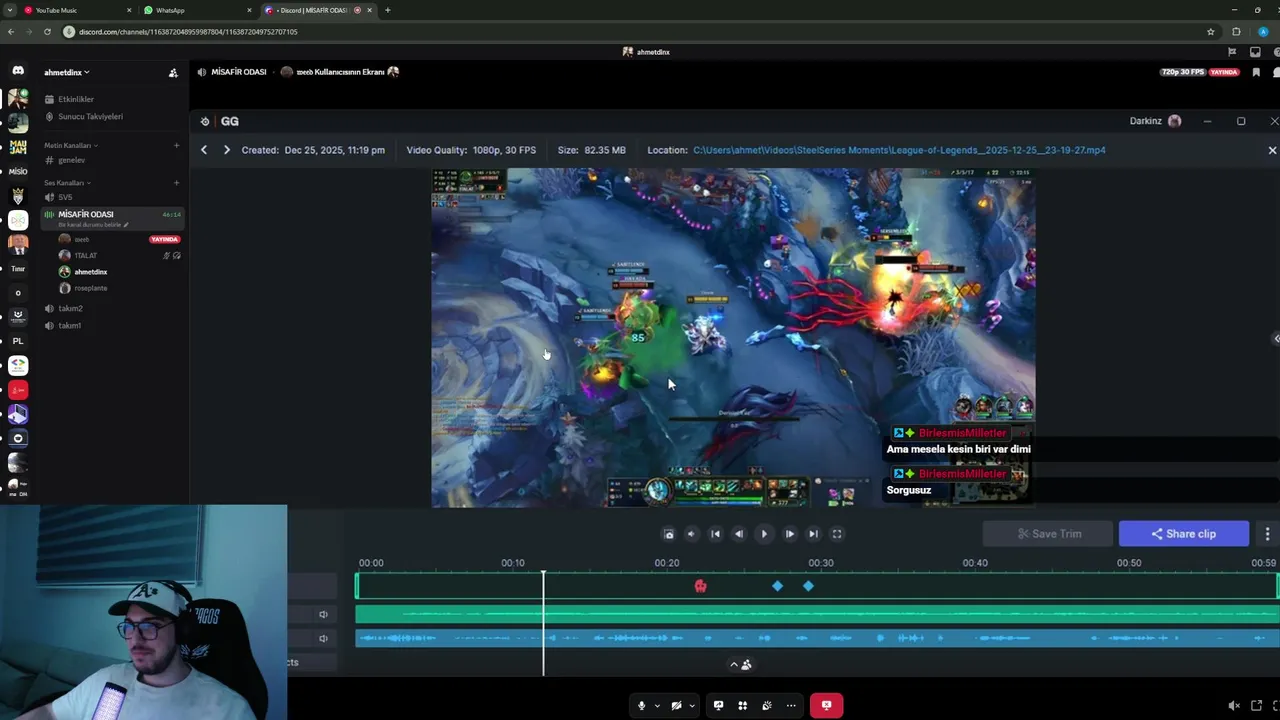Select the second blue diamond marker
The width and height of the screenshot is (1280, 720).
(808, 586)
